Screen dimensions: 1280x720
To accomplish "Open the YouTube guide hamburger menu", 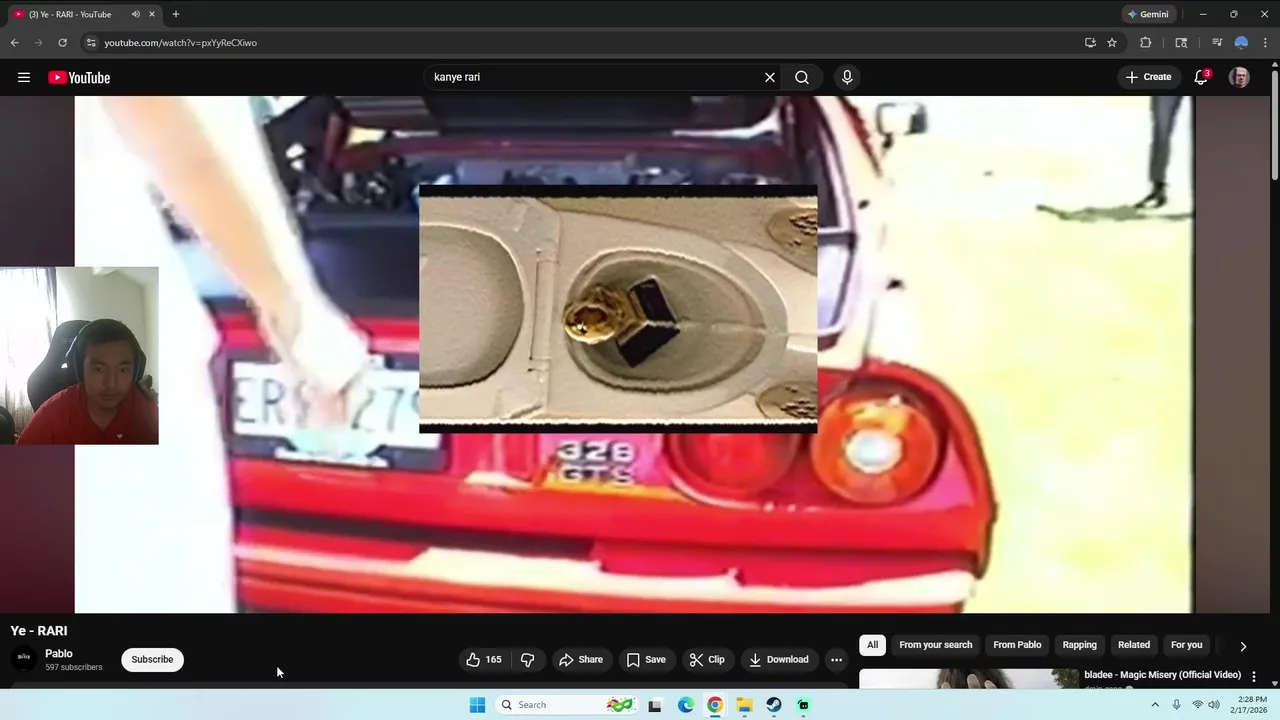I will pyautogui.click(x=24, y=77).
